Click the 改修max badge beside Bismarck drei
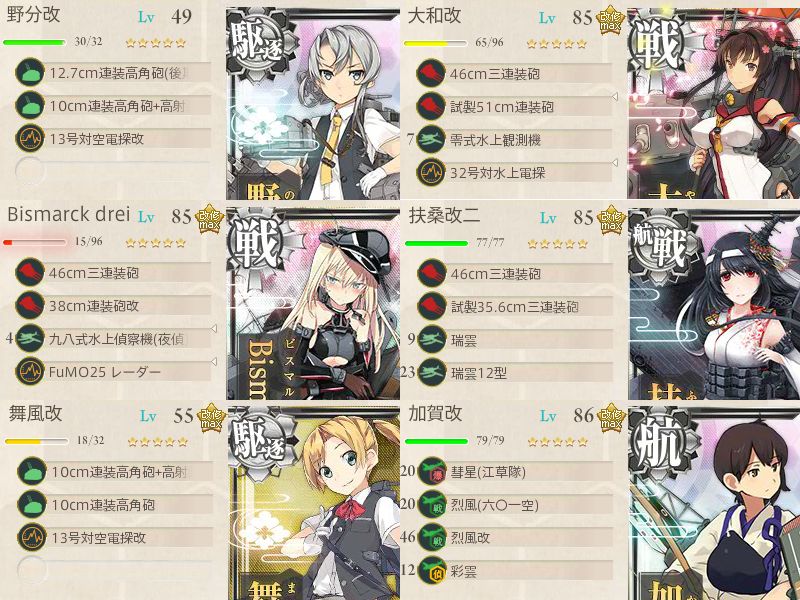This screenshot has width=800, height=600. [209, 220]
